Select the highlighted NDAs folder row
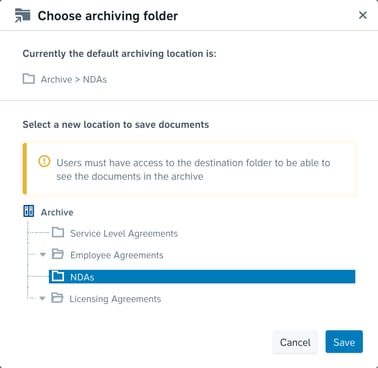The height and width of the screenshot is (368, 378). coord(202,276)
